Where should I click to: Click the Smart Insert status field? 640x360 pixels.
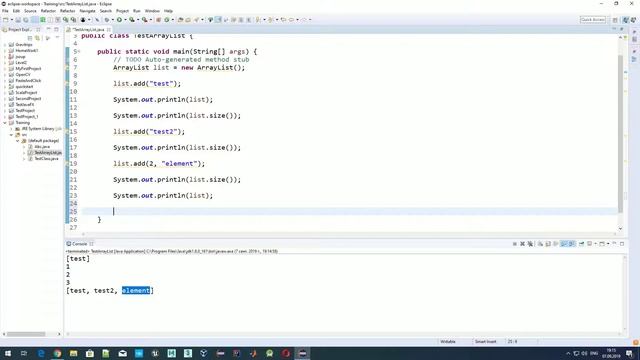click(485, 341)
